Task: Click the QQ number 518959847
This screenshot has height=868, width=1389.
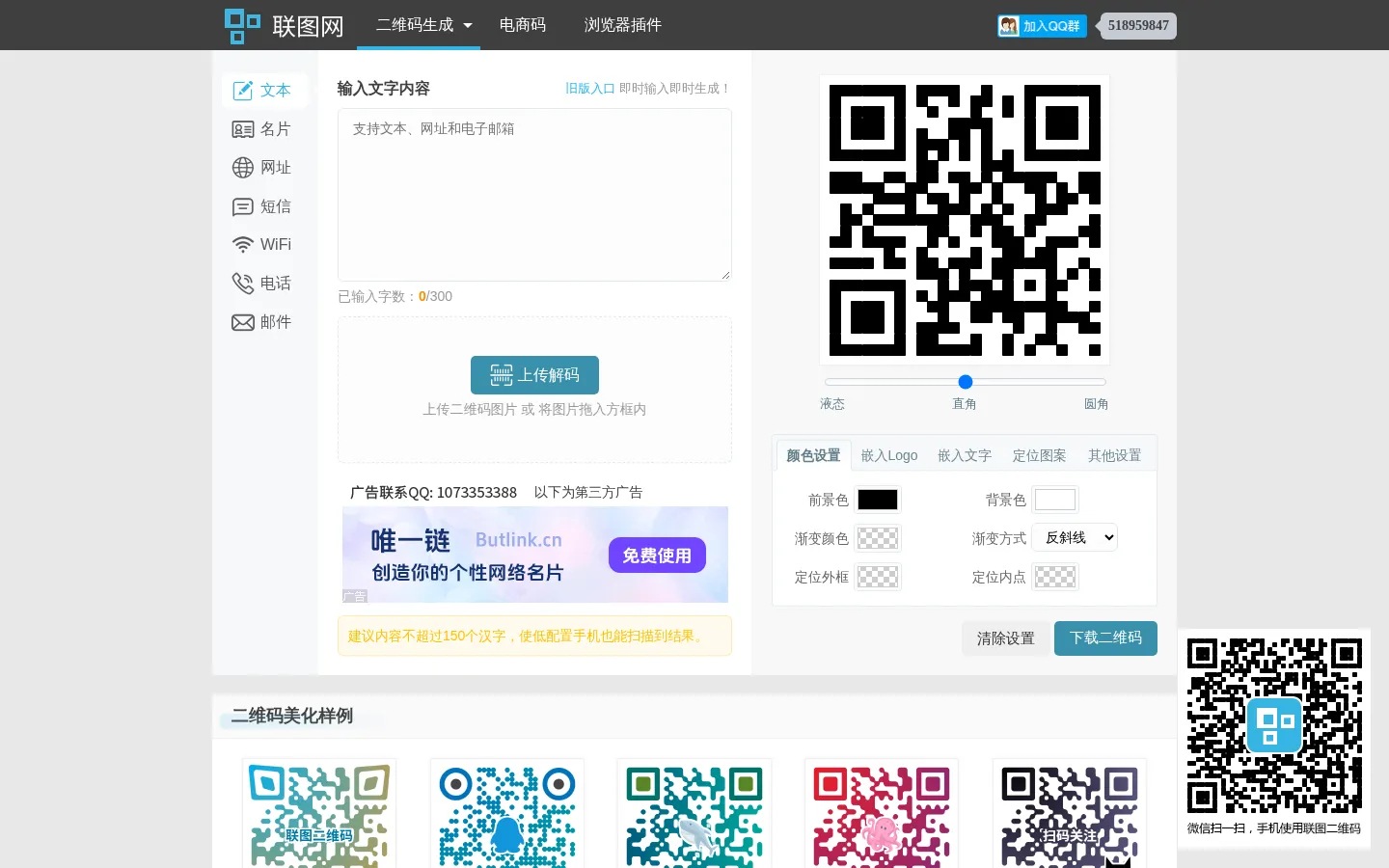Action: [x=1138, y=26]
